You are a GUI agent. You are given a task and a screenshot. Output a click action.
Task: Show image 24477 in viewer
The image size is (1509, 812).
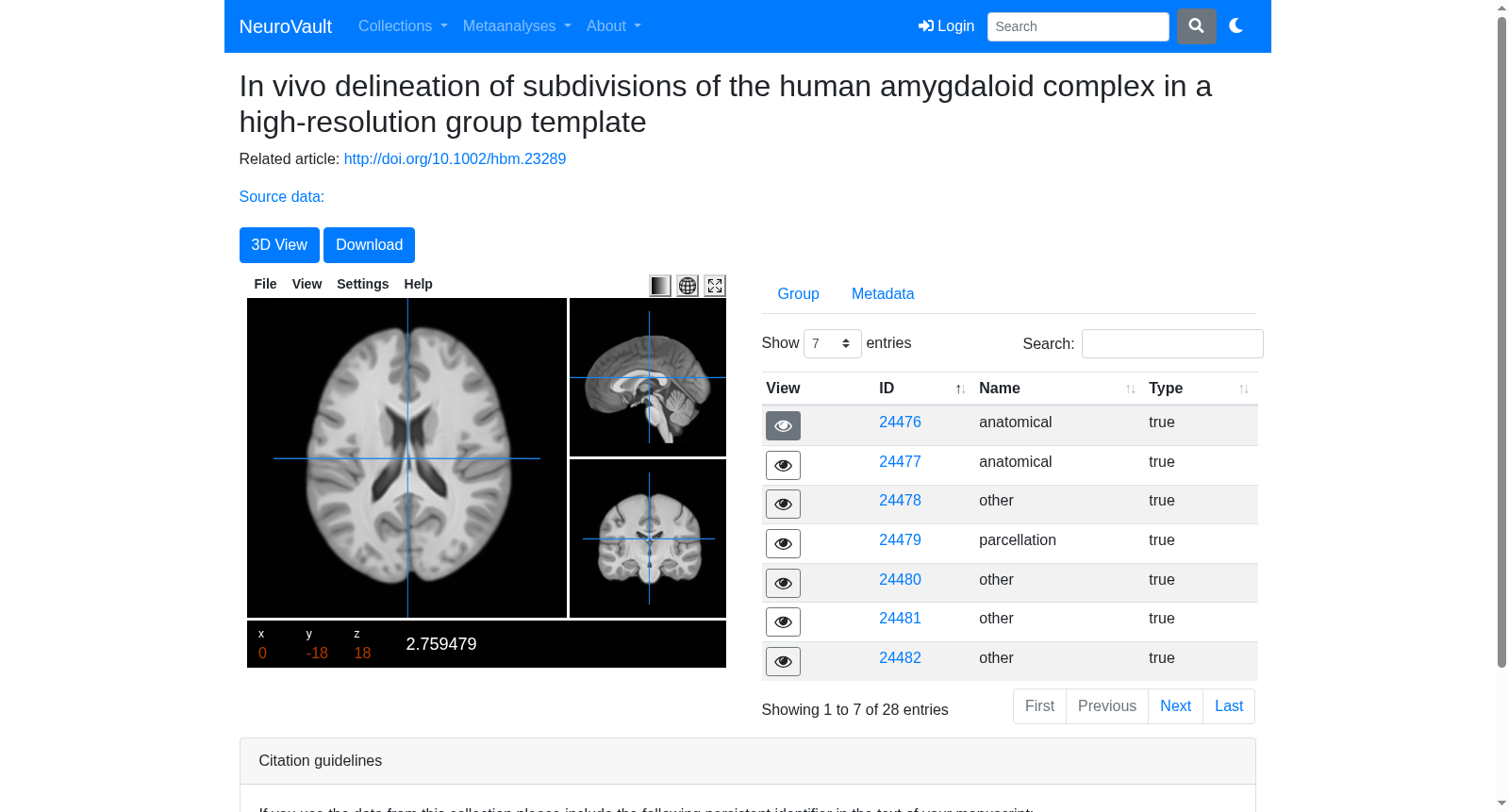(x=783, y=465)
